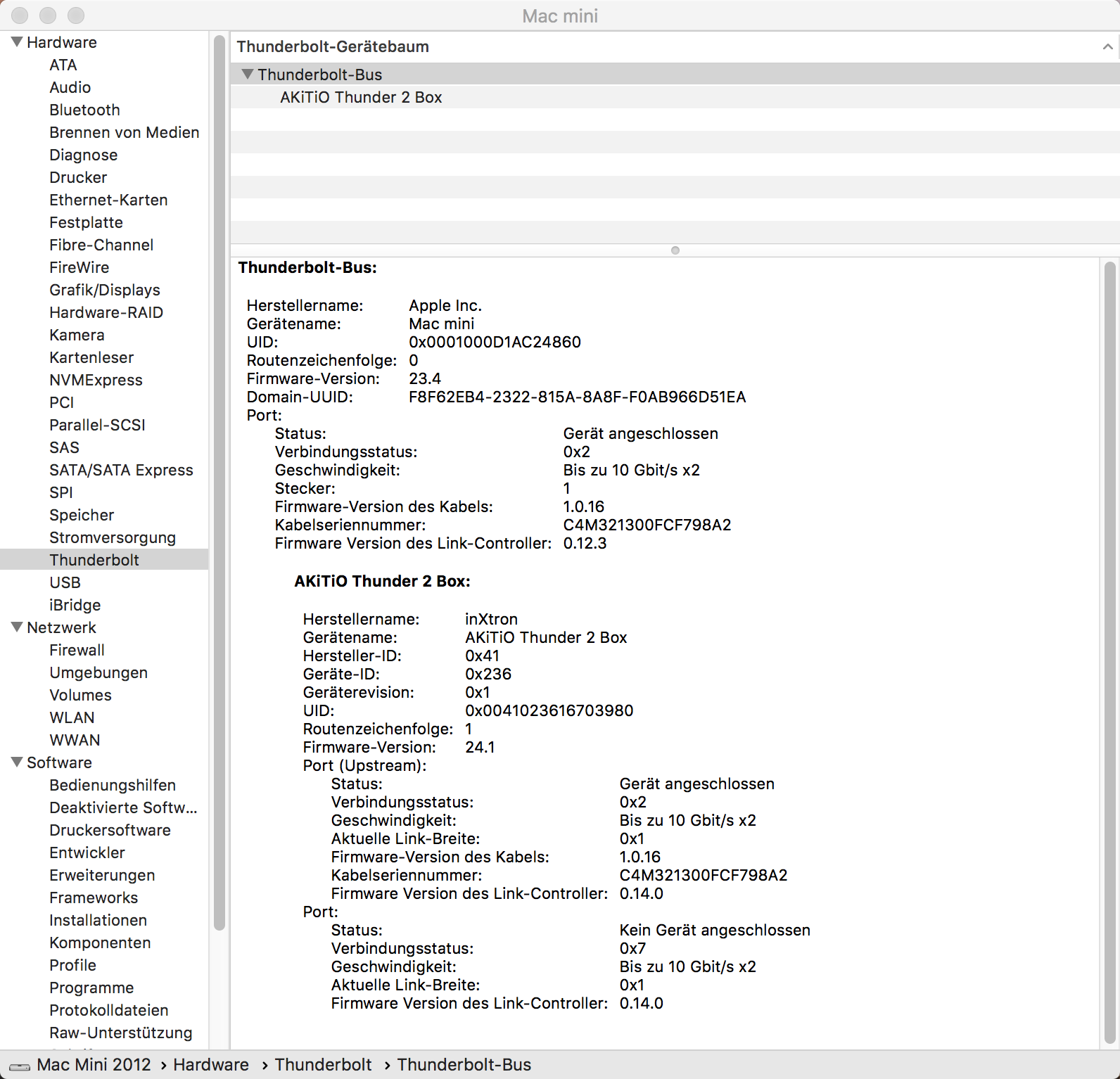Select Kartenleser entry

tap(91, 357)
